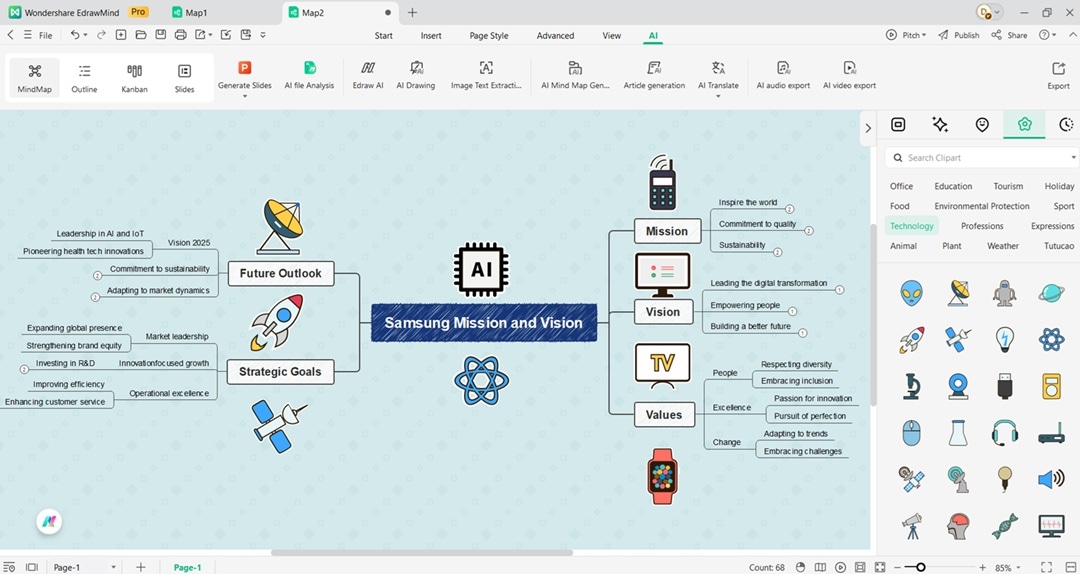Switch to the Start tab
Image resolution: width=1080 pixels, height=574 pixels.
tap(384, 36)
